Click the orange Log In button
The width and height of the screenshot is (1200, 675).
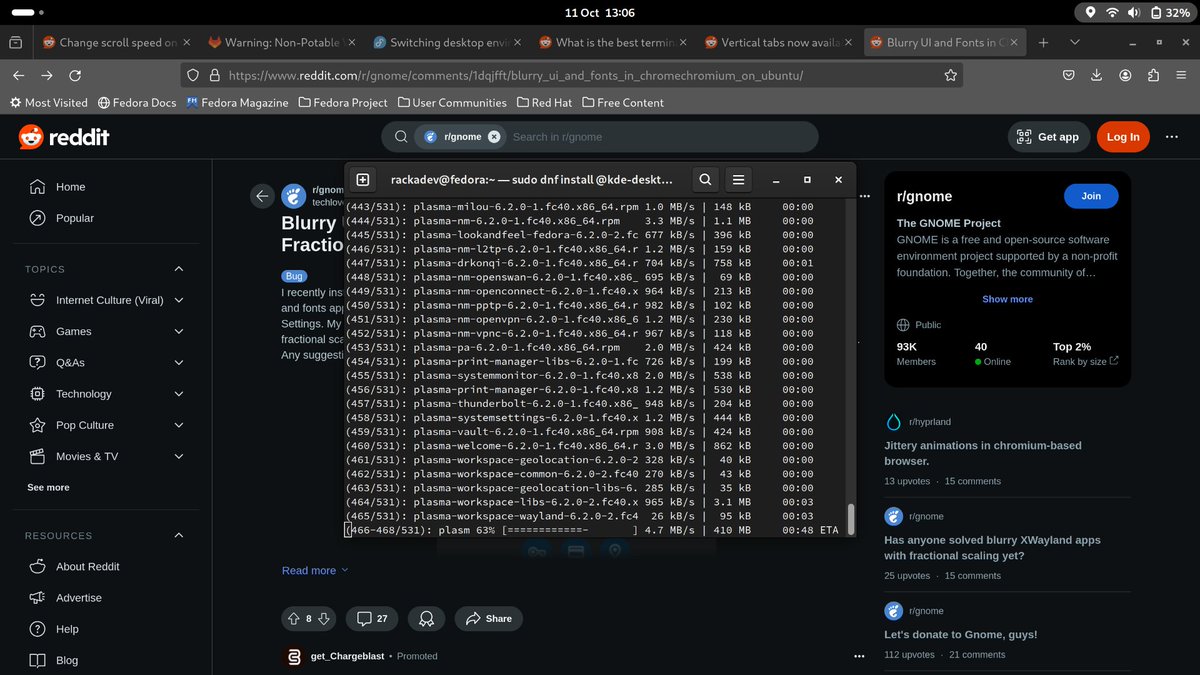click(x=1123, y=137)
